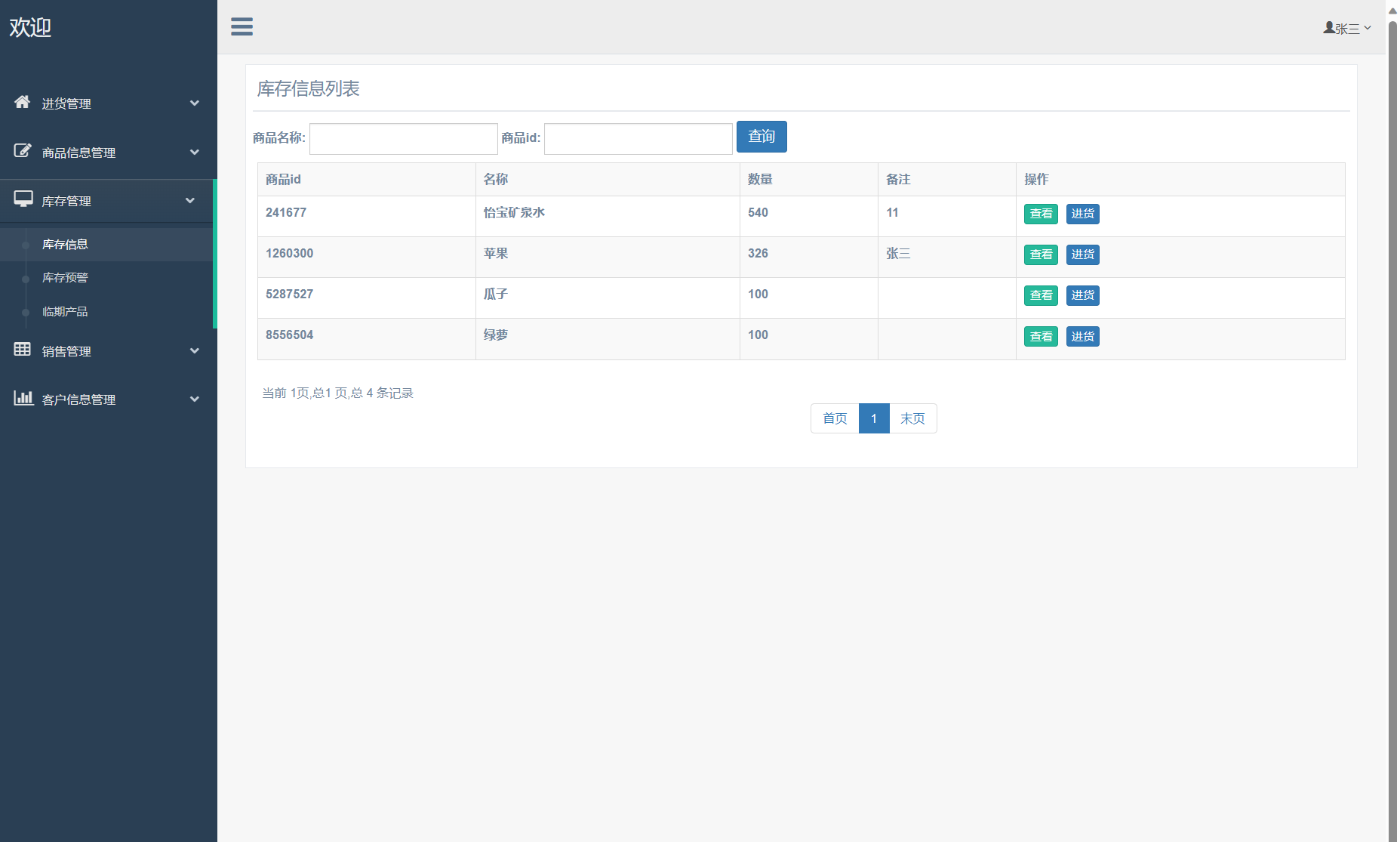1400x842 pixels.
Task: Open the 库存预警 submenu item
Action: click(65, 278)
